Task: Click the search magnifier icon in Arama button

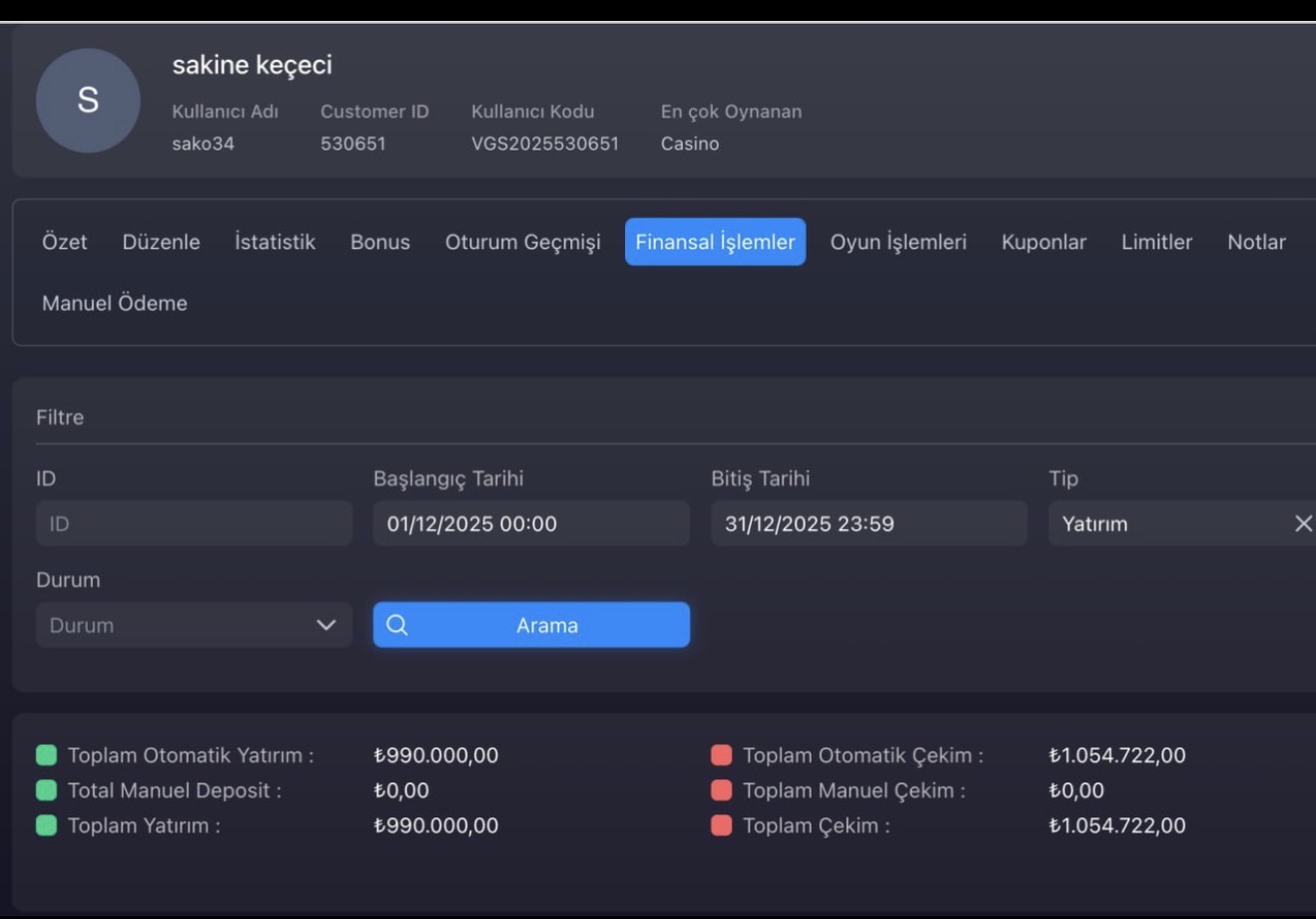Action: 397,625
